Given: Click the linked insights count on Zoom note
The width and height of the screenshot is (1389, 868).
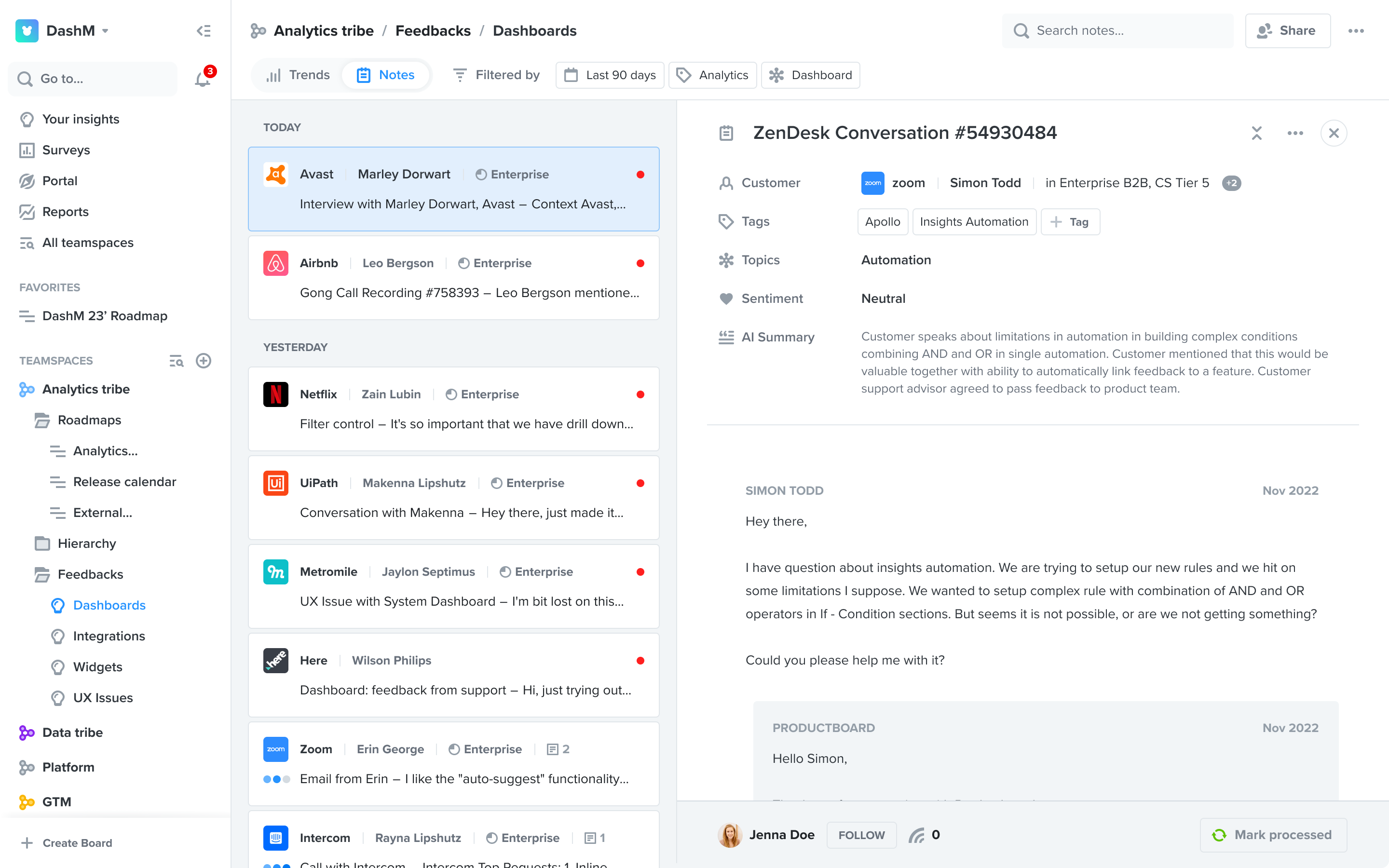Looking at the screenshot, I should click(558, 749).
